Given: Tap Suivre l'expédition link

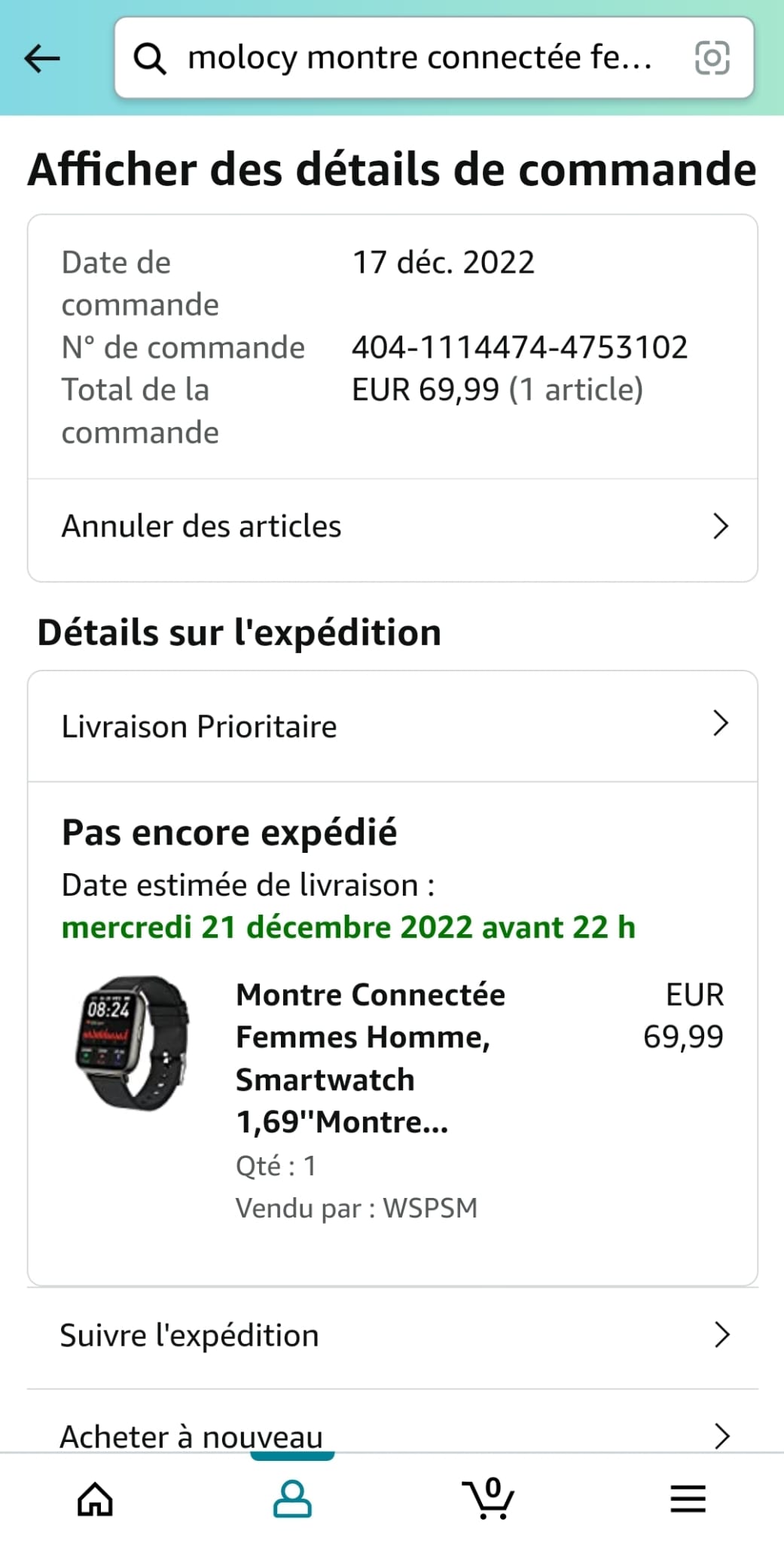Looking at the screenshot, I should click(190, 1336).
